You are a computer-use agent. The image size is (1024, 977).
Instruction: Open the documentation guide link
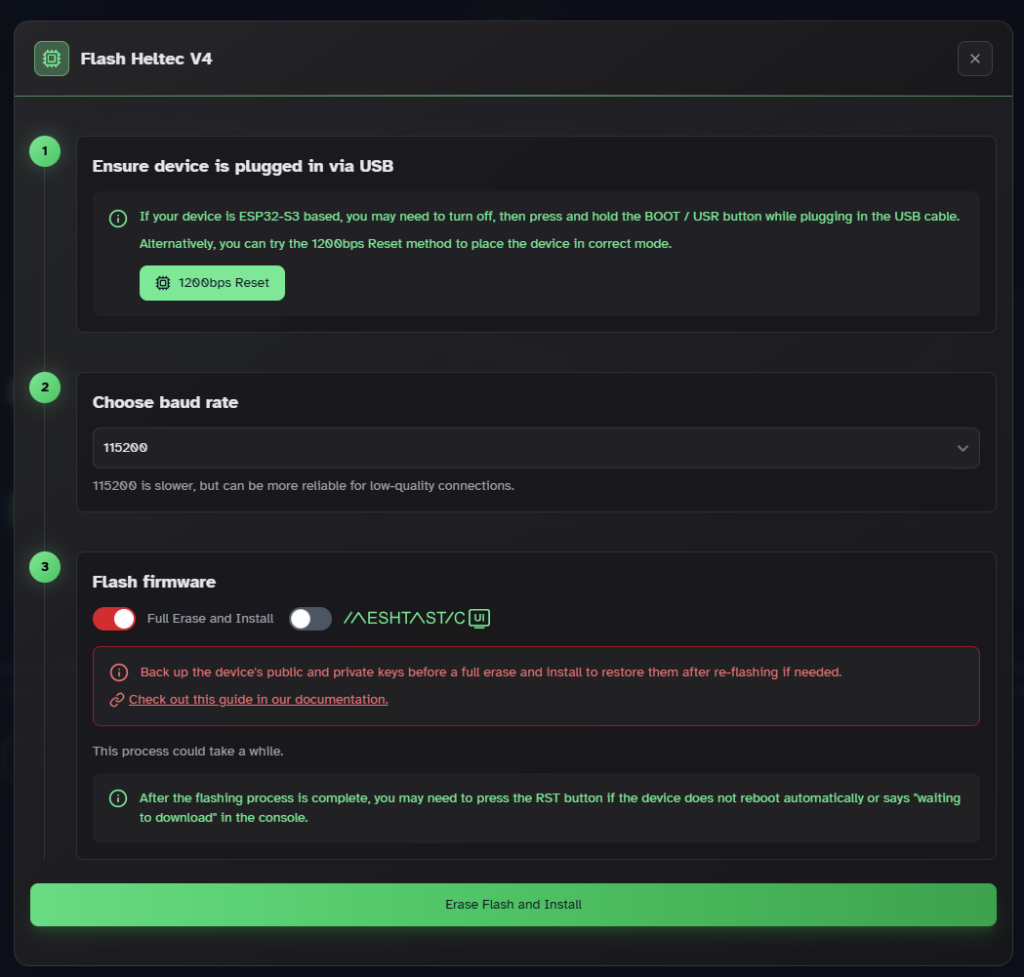click(258, 700)
